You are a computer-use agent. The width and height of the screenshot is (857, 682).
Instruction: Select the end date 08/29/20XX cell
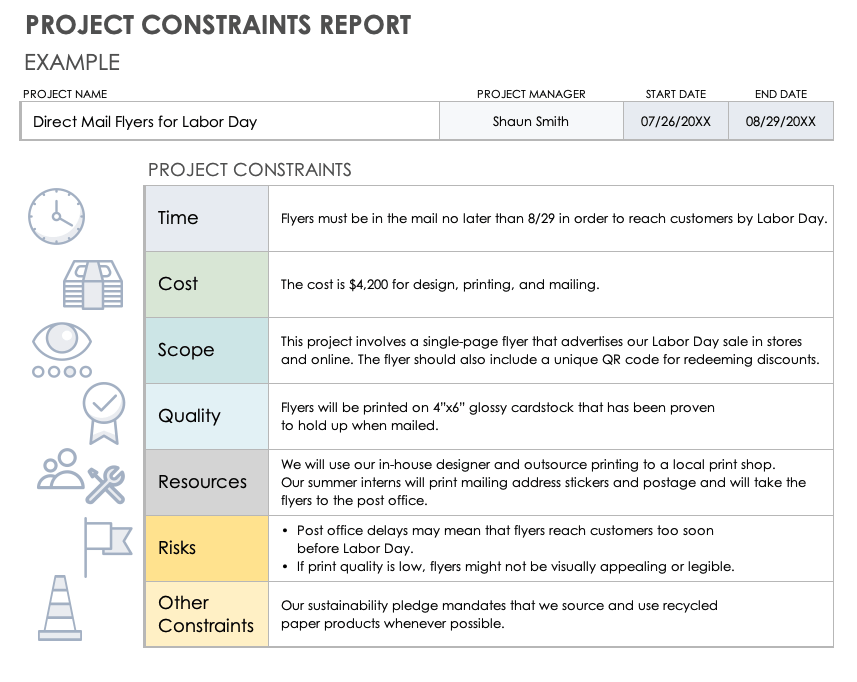coord(781,122)
